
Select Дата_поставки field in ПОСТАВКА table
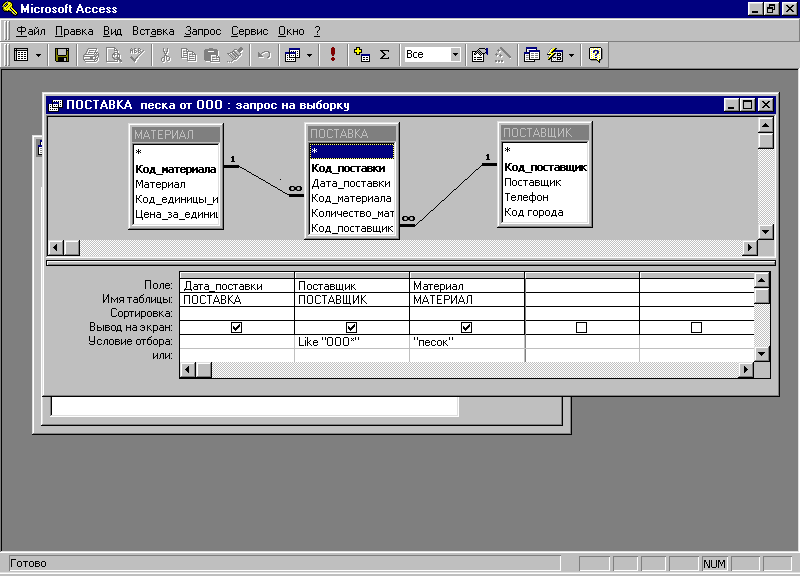352,183
